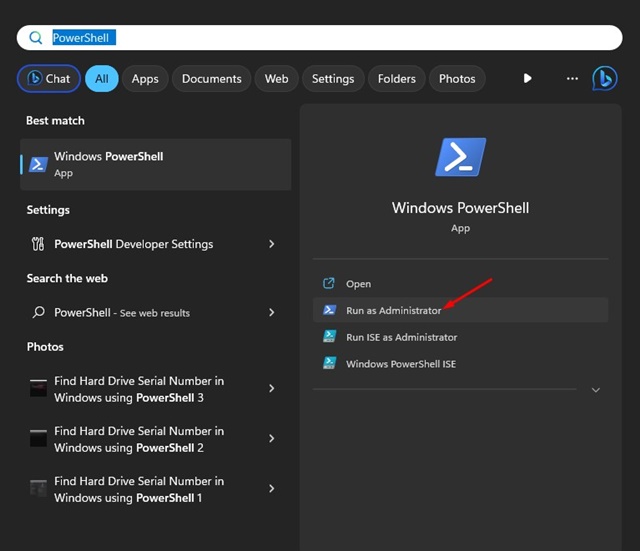The width and height of the screenshot is (640, 551).
Task: Click thumbnail of PowerShell 2 photo
Action: (38, 438)
